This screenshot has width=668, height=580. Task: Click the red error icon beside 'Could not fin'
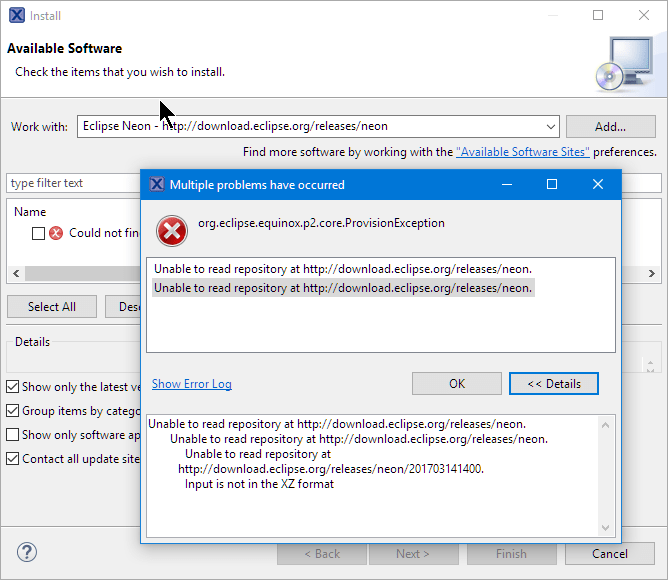click(56, 233)
